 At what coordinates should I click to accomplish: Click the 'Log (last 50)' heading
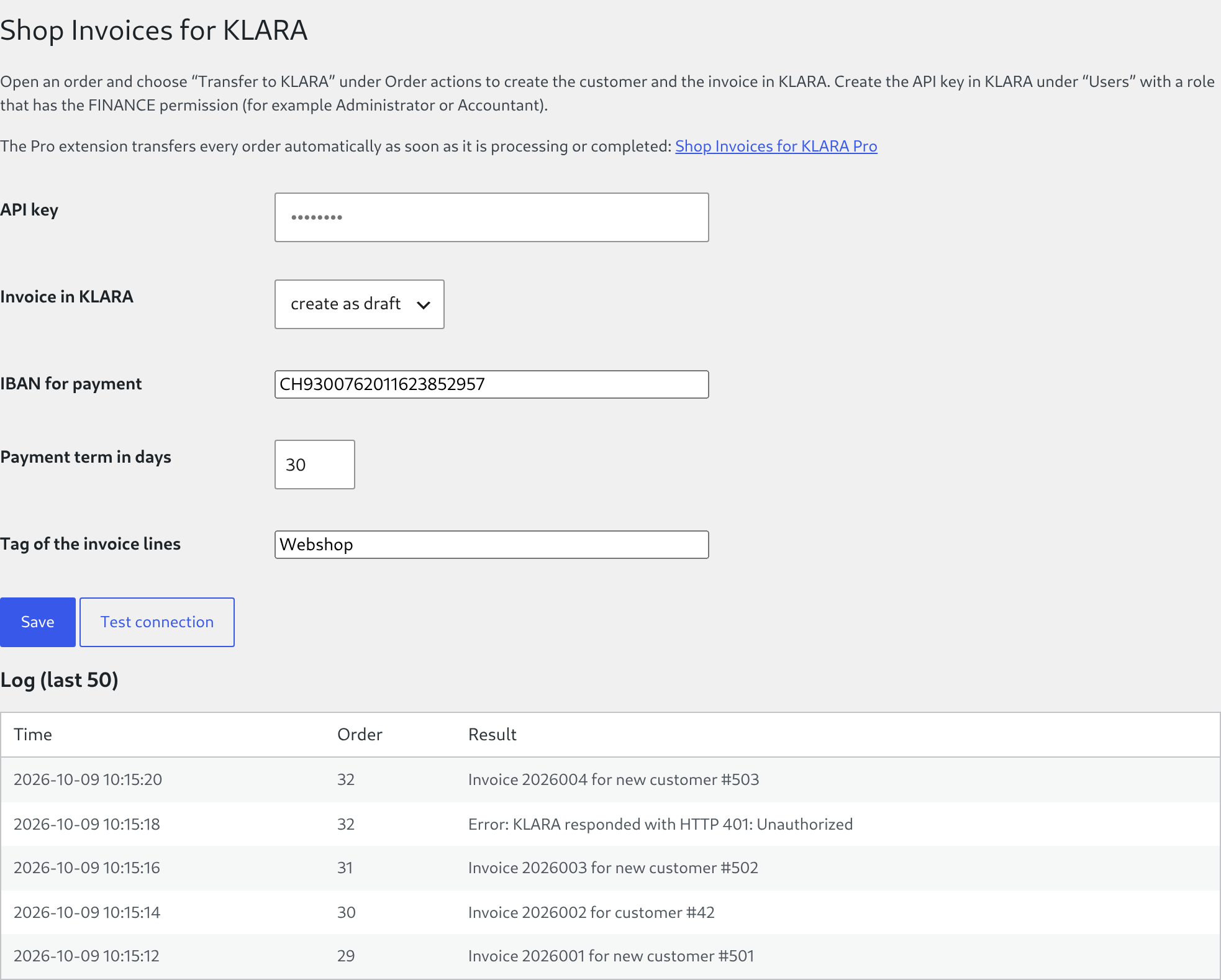click(x=59, y=680)
